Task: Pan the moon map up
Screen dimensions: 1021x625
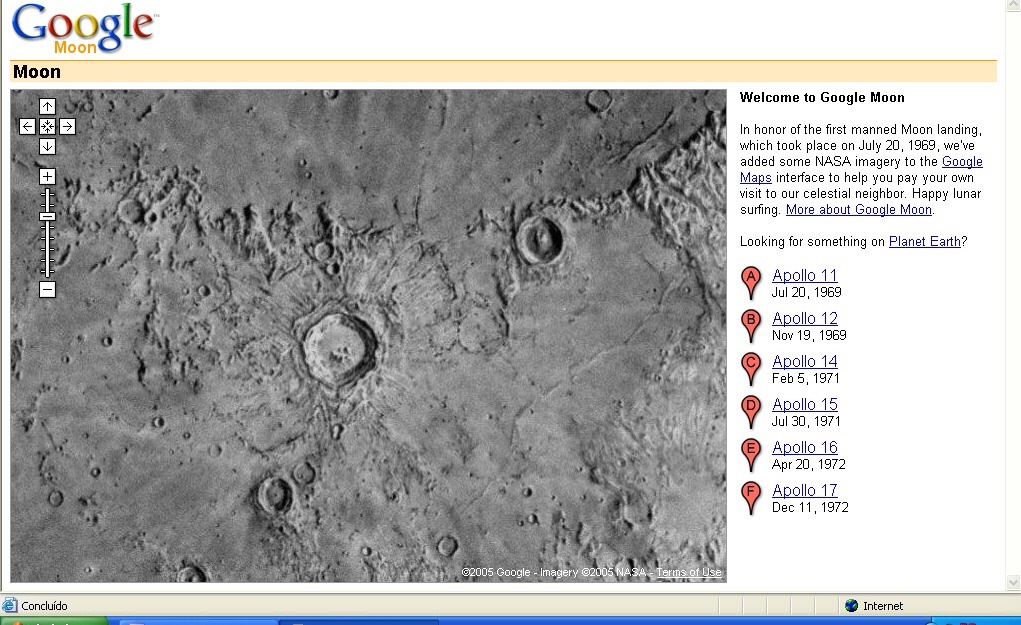Action: tap(47, 106)
